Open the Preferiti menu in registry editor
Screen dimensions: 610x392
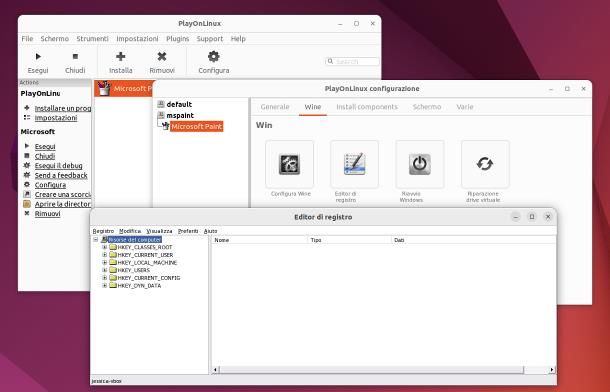point(188,231)
